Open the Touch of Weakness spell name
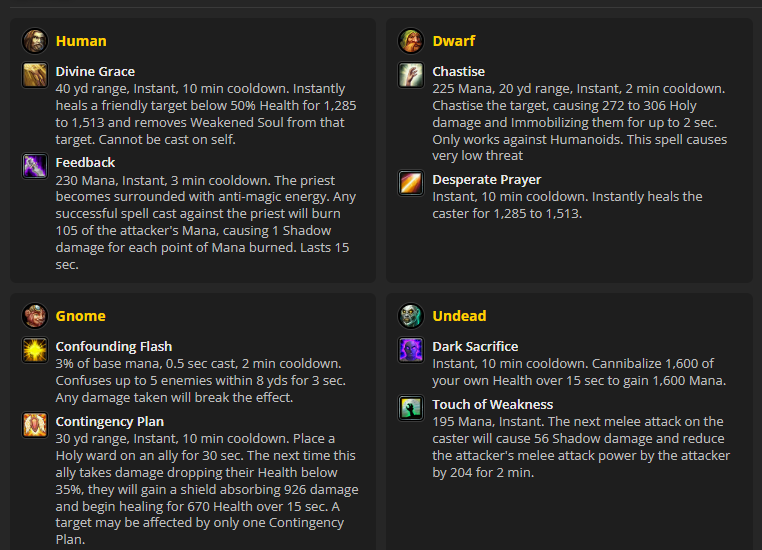Image resolution: width=762 pixels, height=550 pixels. 493,404
